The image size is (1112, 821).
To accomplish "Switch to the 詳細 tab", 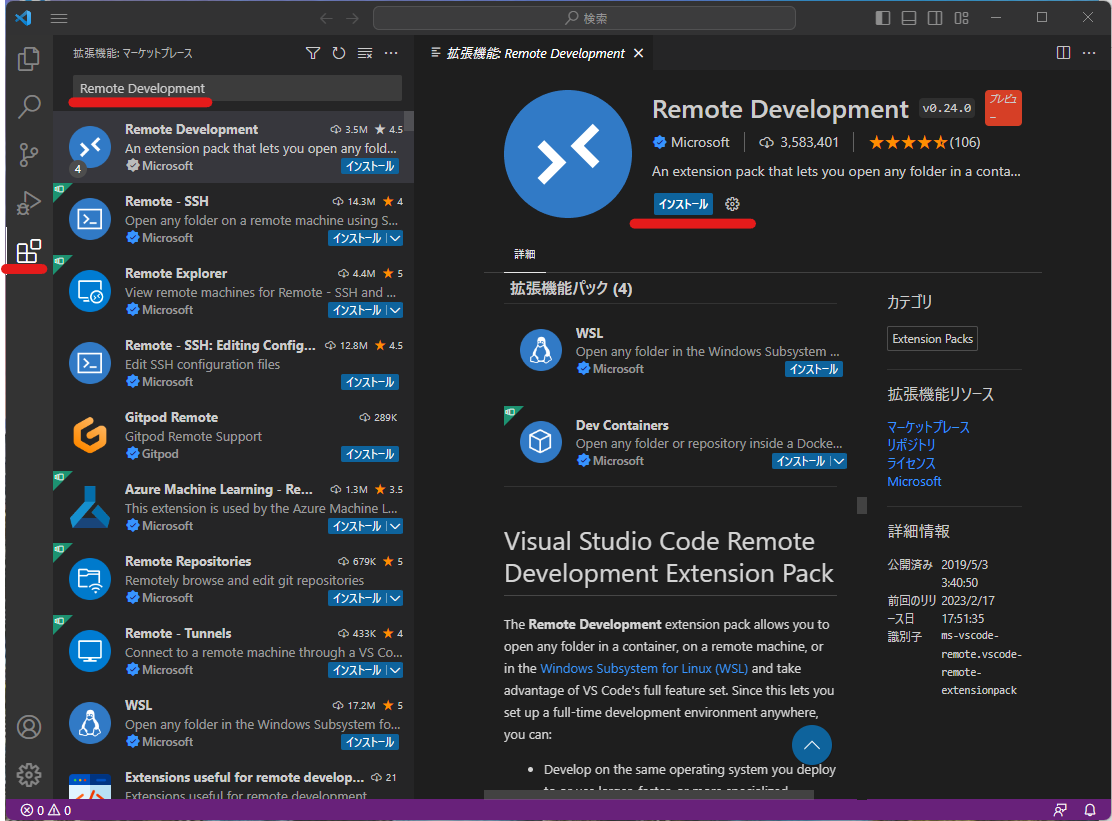I will [525, 254].
